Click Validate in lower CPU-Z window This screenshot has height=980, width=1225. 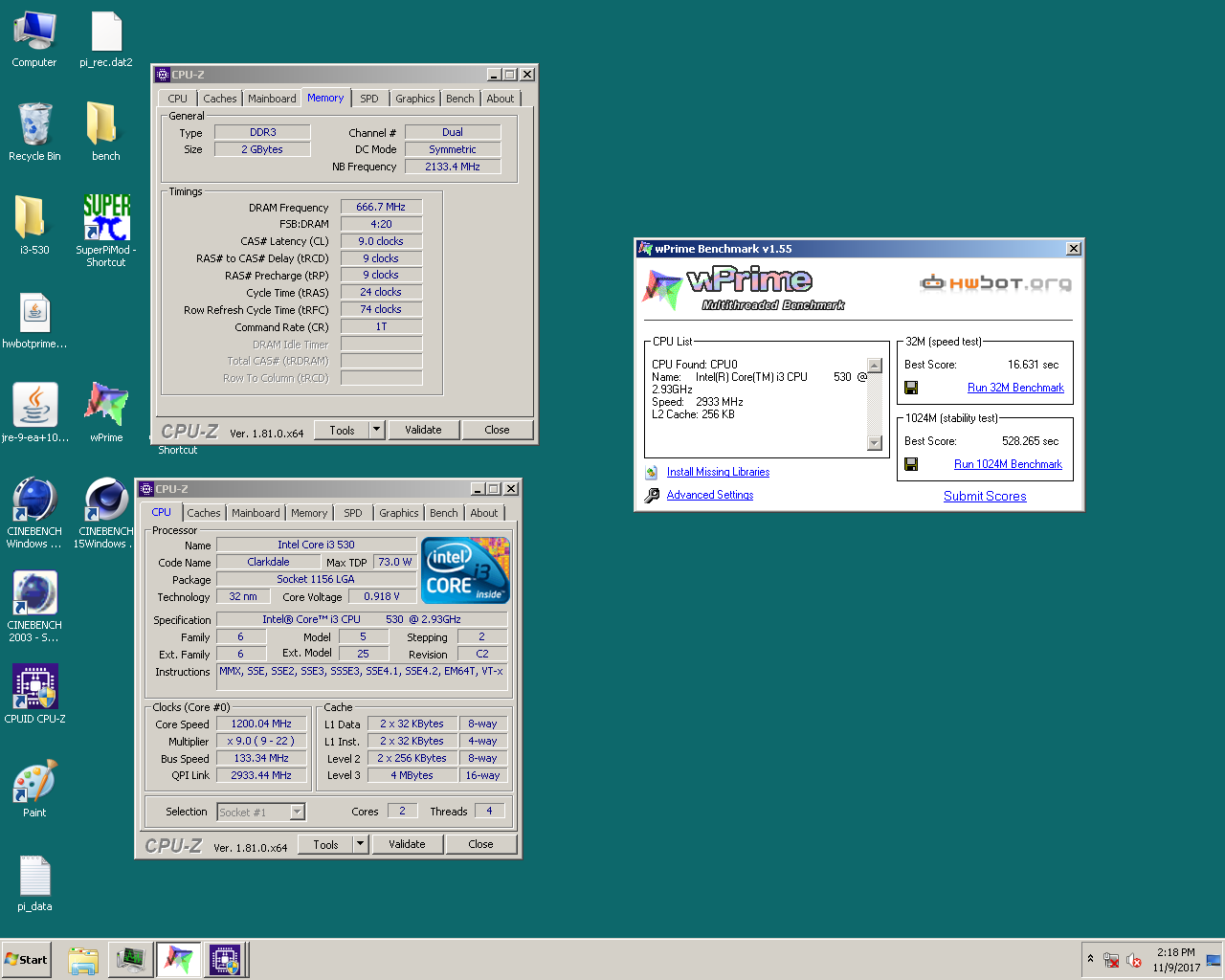pos(407,844)
